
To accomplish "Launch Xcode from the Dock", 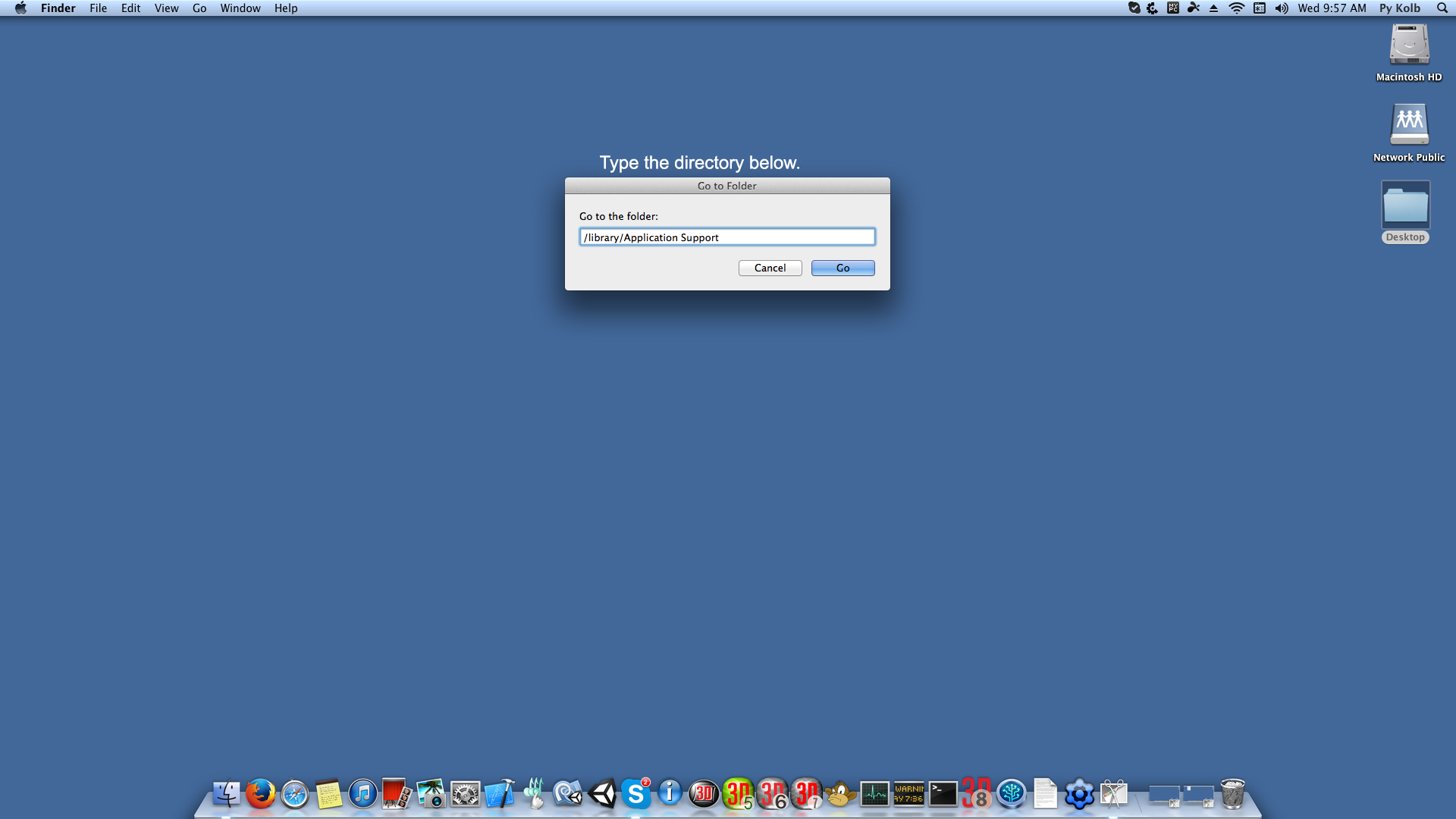I will click(x=499, y=795).
